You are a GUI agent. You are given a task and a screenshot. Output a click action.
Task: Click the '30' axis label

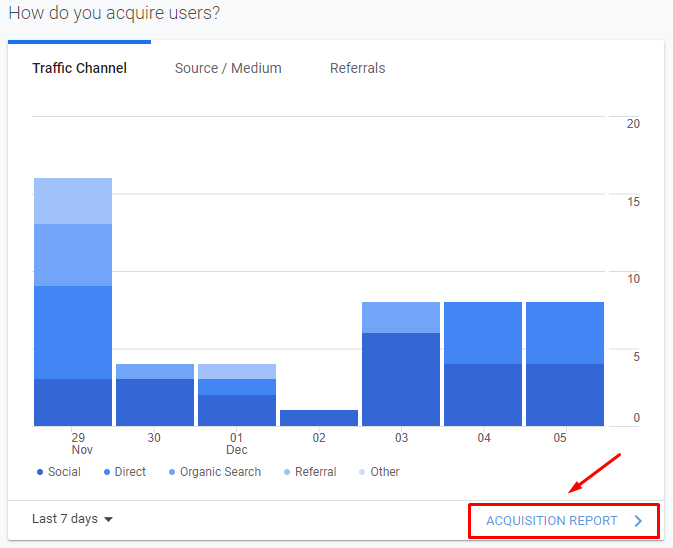pos(154,438)
